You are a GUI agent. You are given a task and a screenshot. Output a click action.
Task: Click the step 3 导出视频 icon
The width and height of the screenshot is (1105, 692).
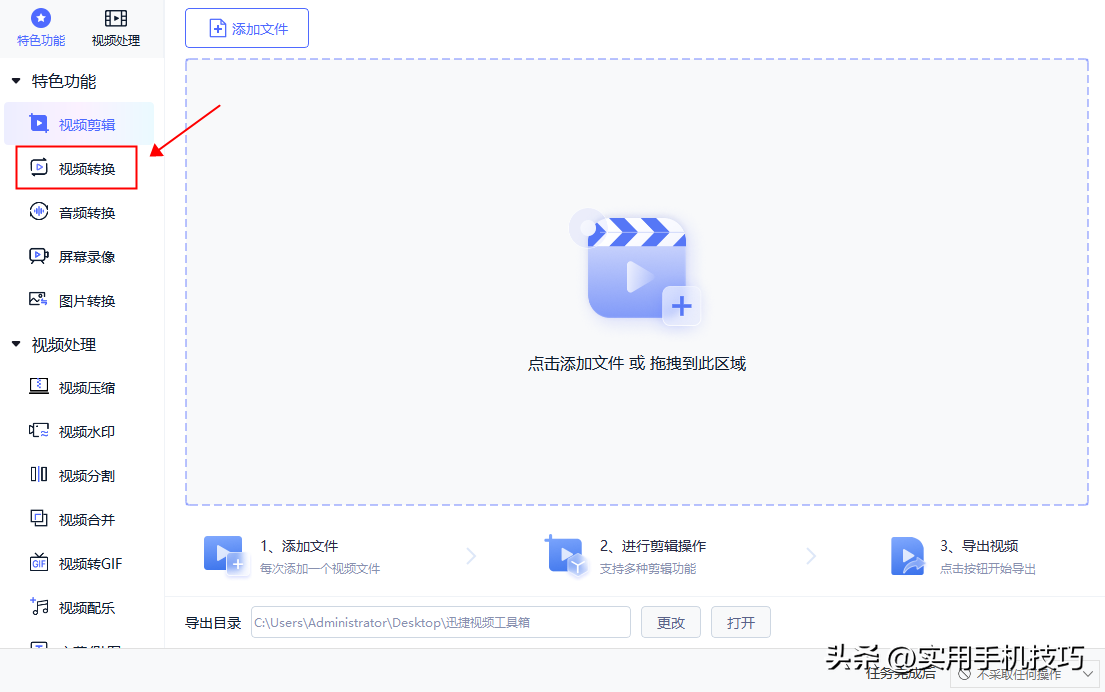click(x=908, y=556)
